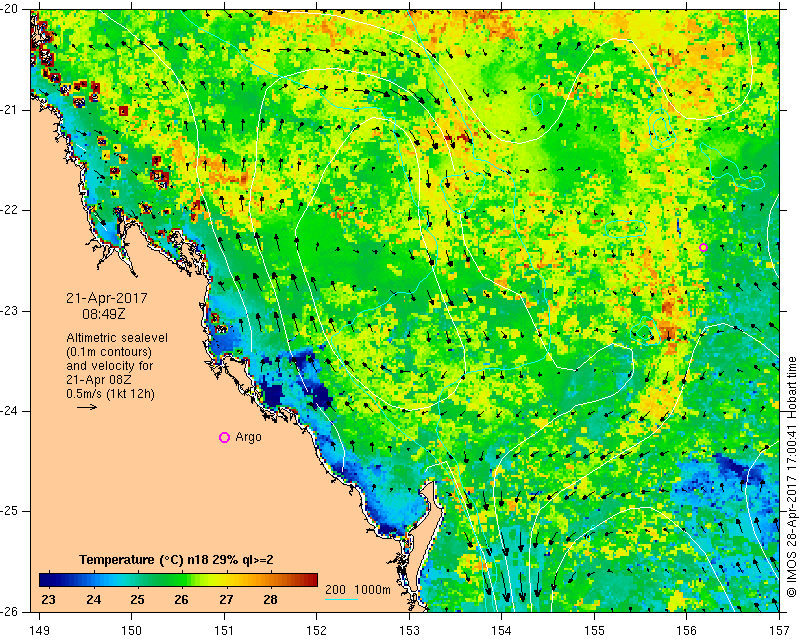Click the '0.5m/s (1kt 12h)' velocity label

point(110,394)
